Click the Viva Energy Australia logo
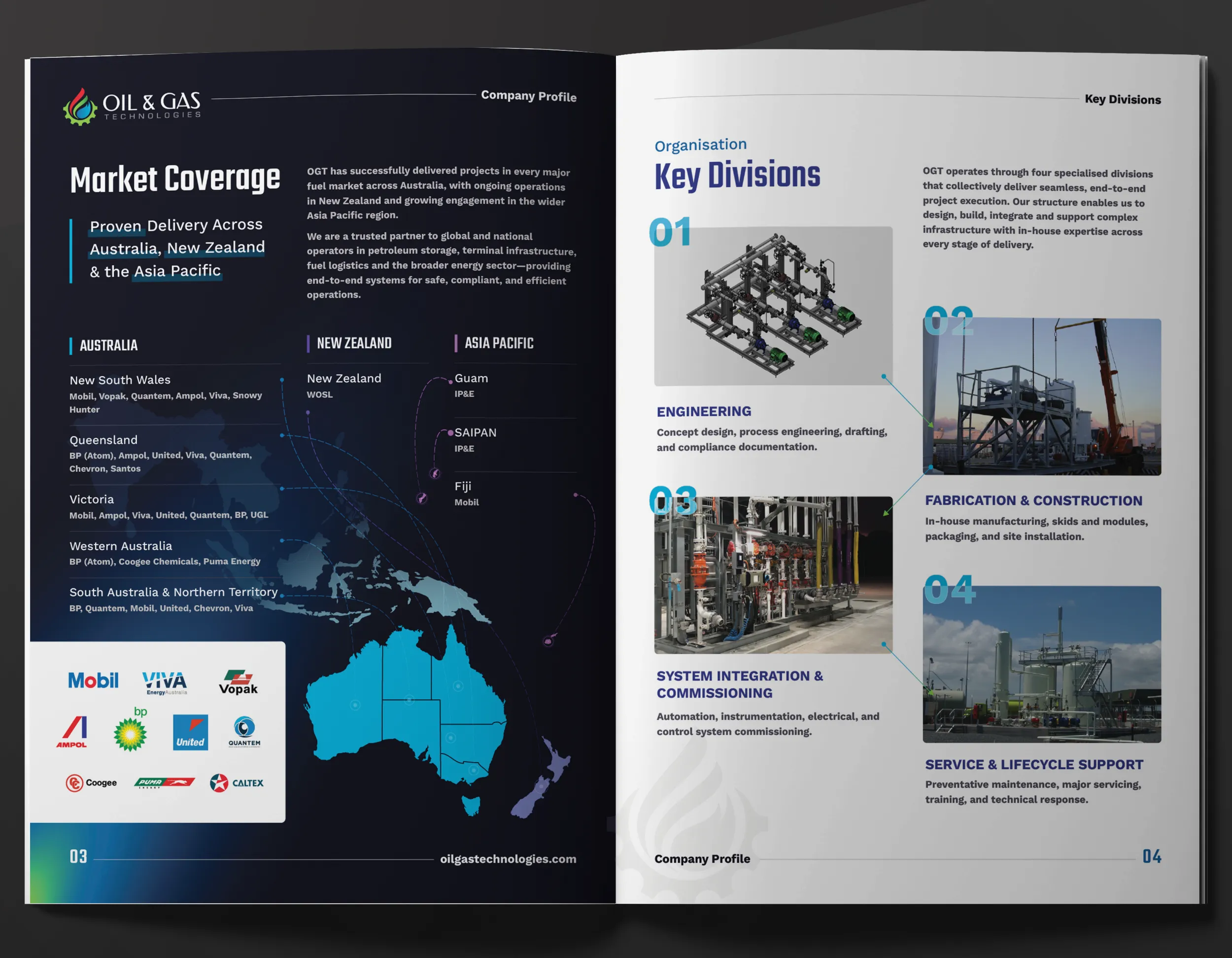This screenshot has width=1232, height=958. (164, 682)
